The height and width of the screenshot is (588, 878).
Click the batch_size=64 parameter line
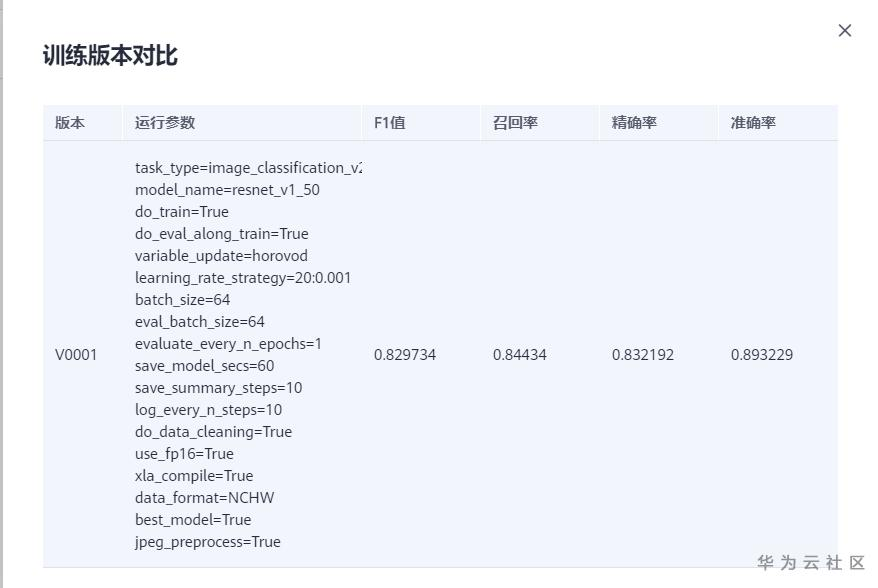coord(183,300)
